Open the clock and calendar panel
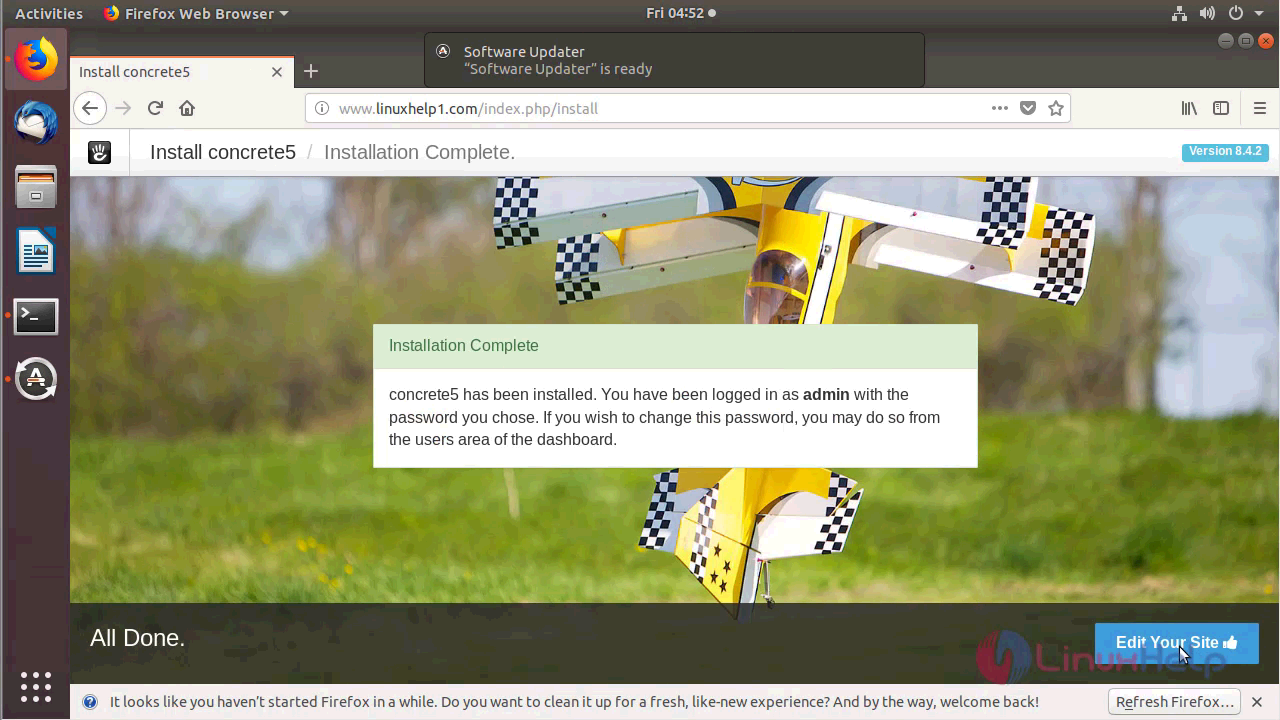This screenshot has height=720, width=1280. coord(681,13)
